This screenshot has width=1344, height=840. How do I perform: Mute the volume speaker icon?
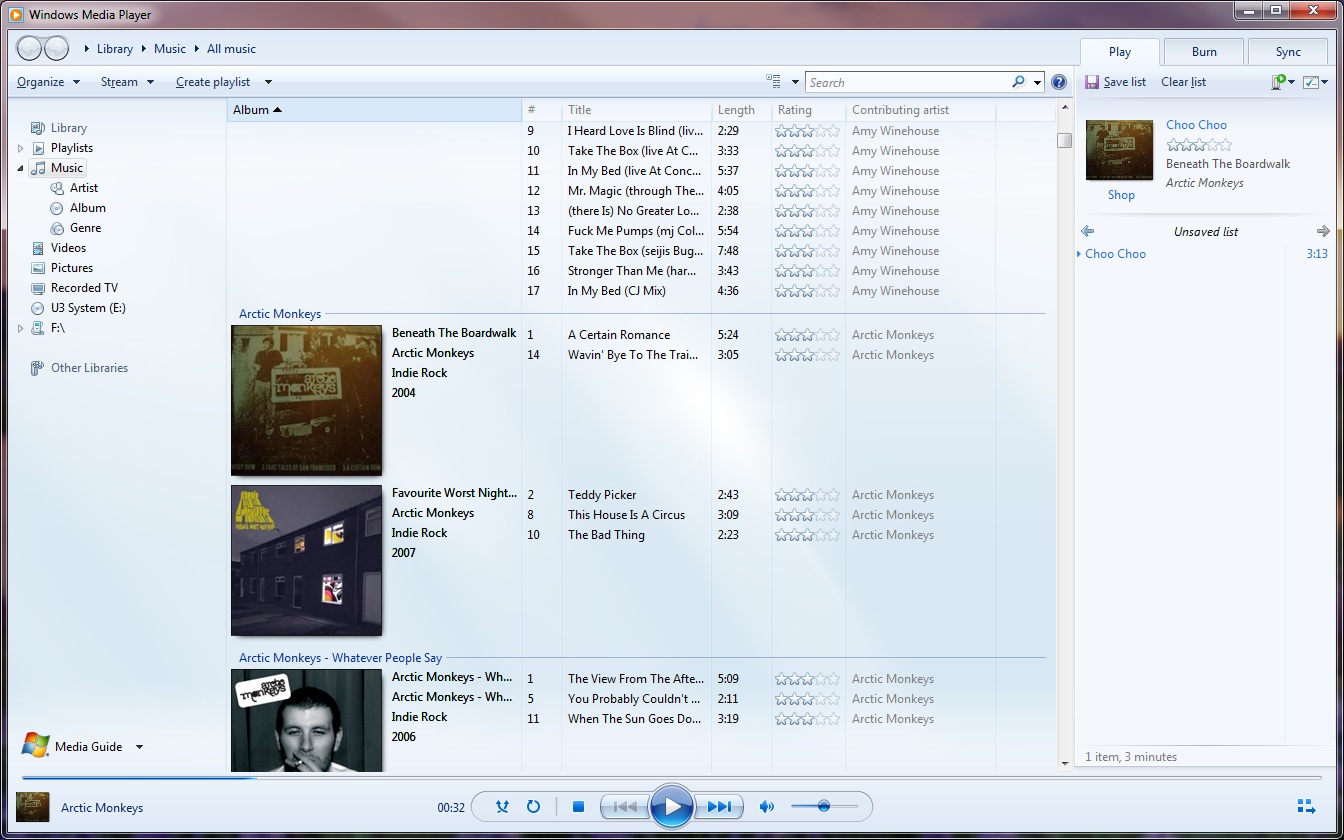pyautogui.click(x=766, y=806)
